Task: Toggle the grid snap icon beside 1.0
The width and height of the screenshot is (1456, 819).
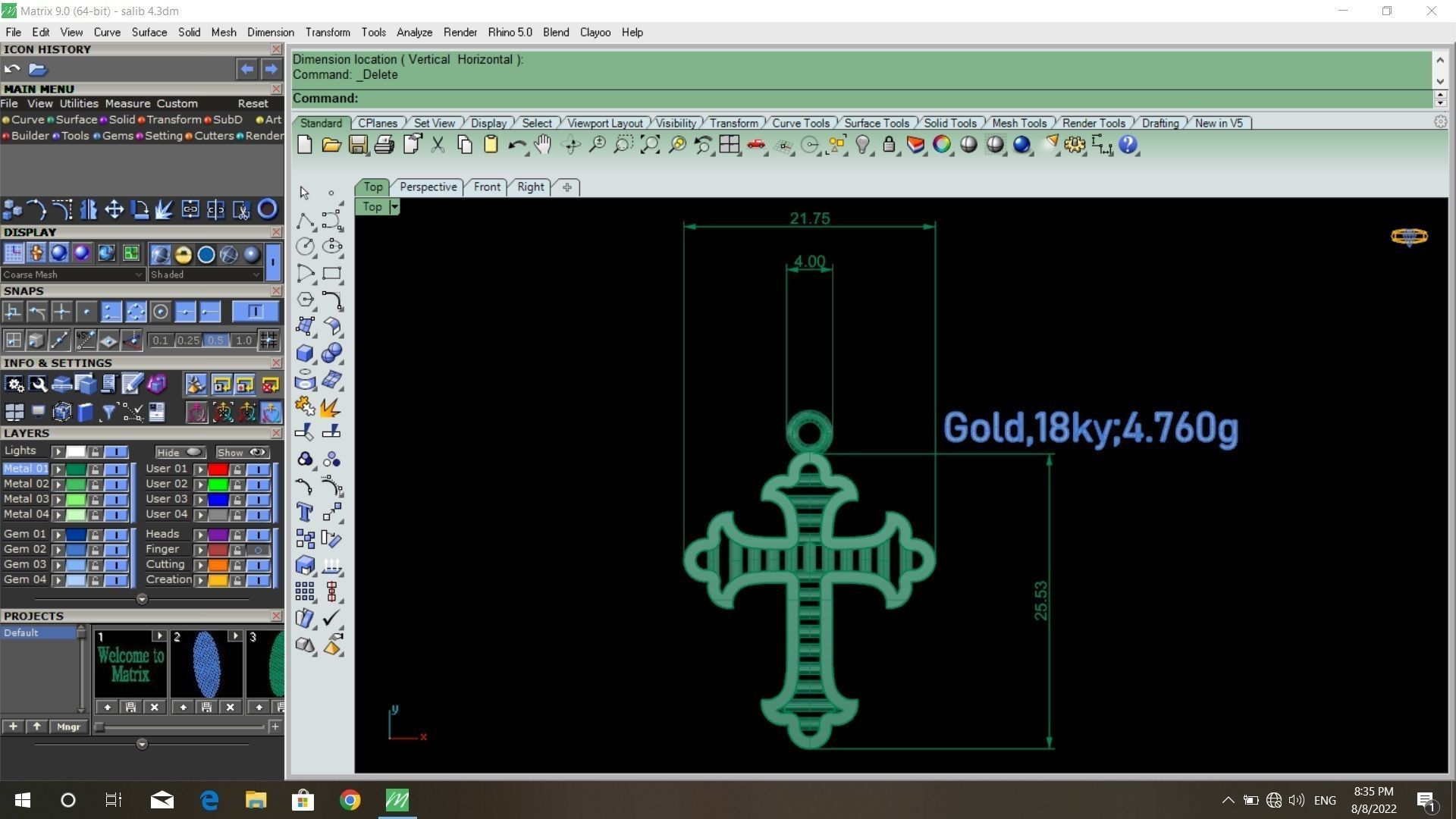Action: (x=268, y=340)
